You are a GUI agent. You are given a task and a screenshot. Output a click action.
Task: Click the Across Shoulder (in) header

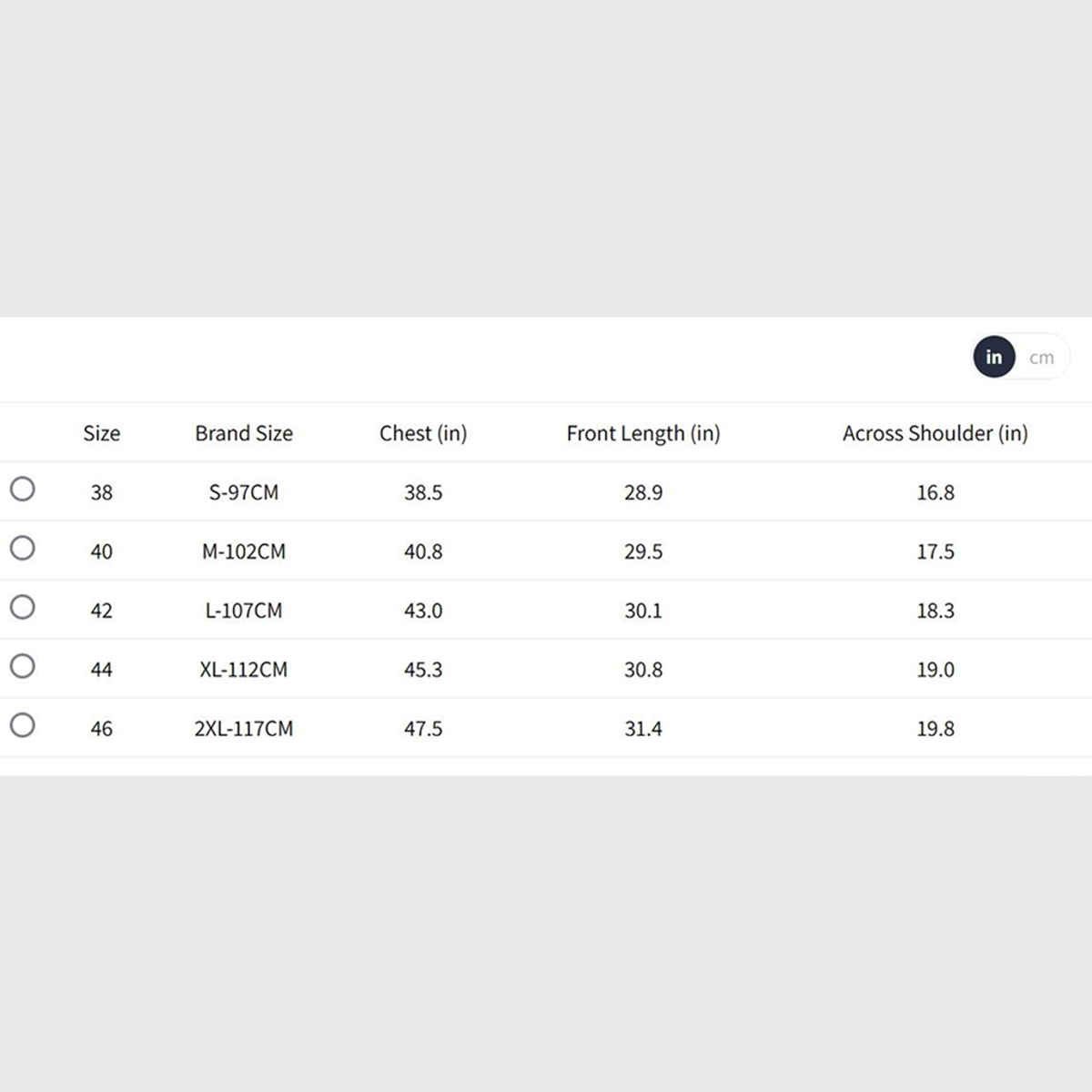click(x=935, y=433)
